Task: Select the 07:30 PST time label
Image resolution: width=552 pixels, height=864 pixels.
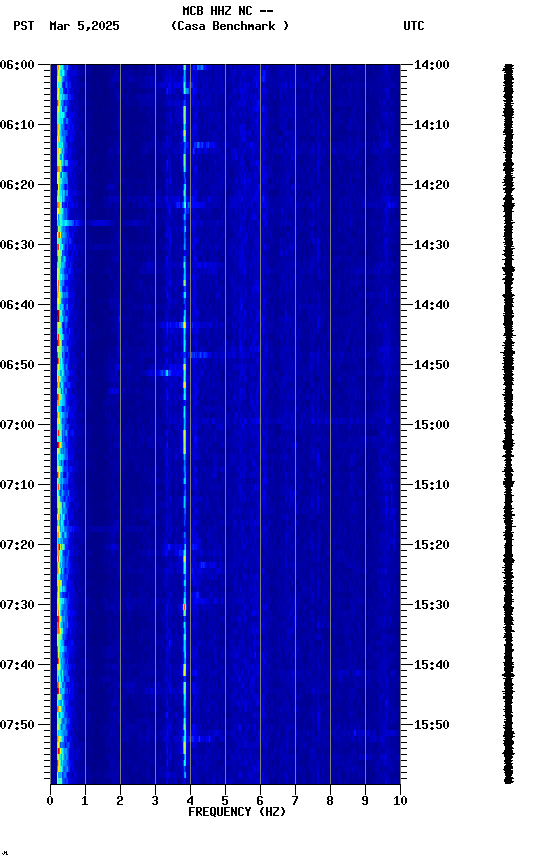Action: click(17, 605)
